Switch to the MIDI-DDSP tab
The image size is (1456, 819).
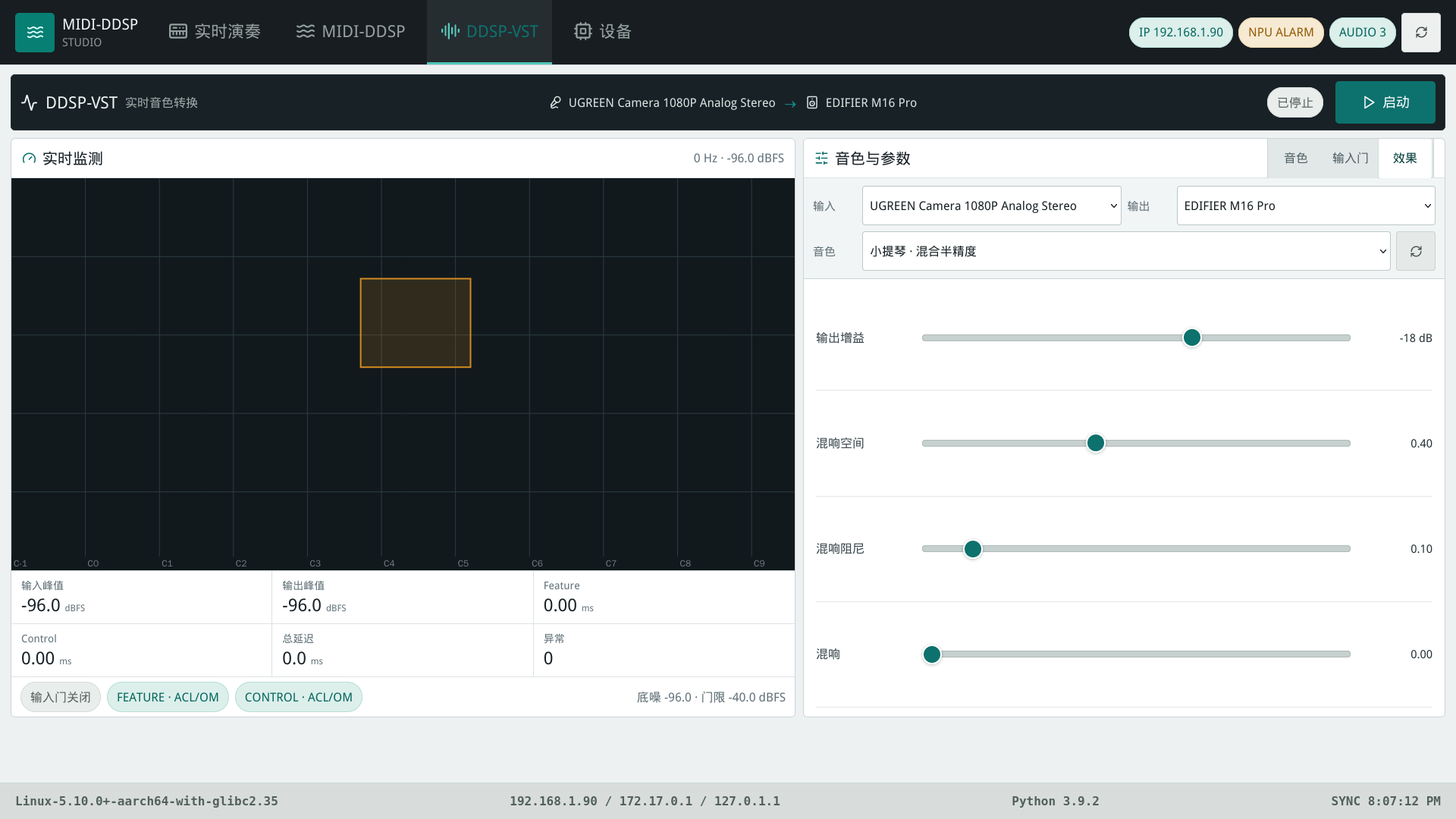pos(350,31)
